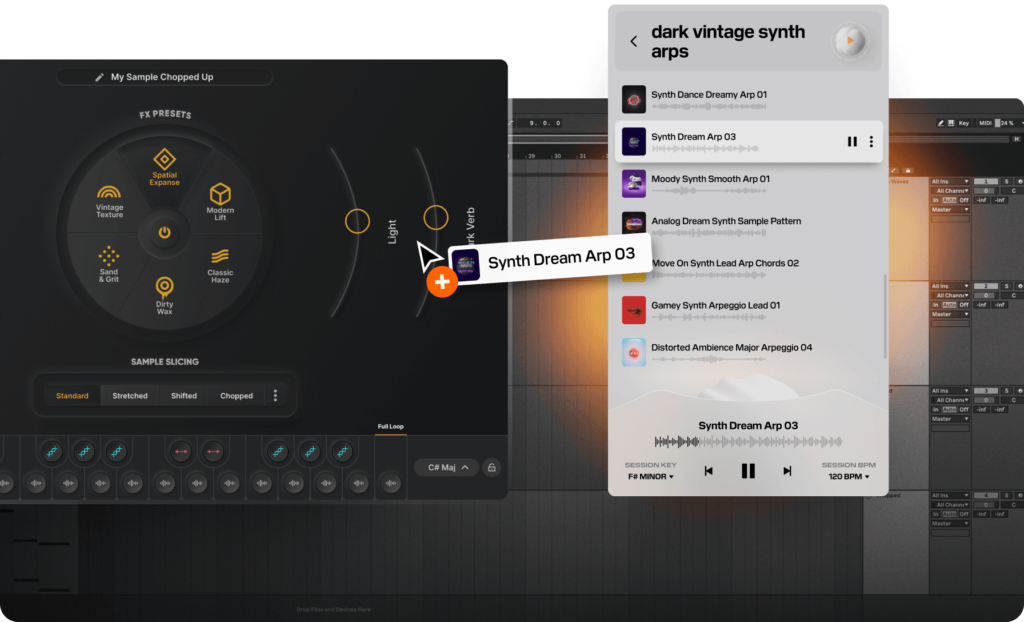Select the Sand & Grit preset
This screenshot has height=622, width=1024.
pos(109,264)
